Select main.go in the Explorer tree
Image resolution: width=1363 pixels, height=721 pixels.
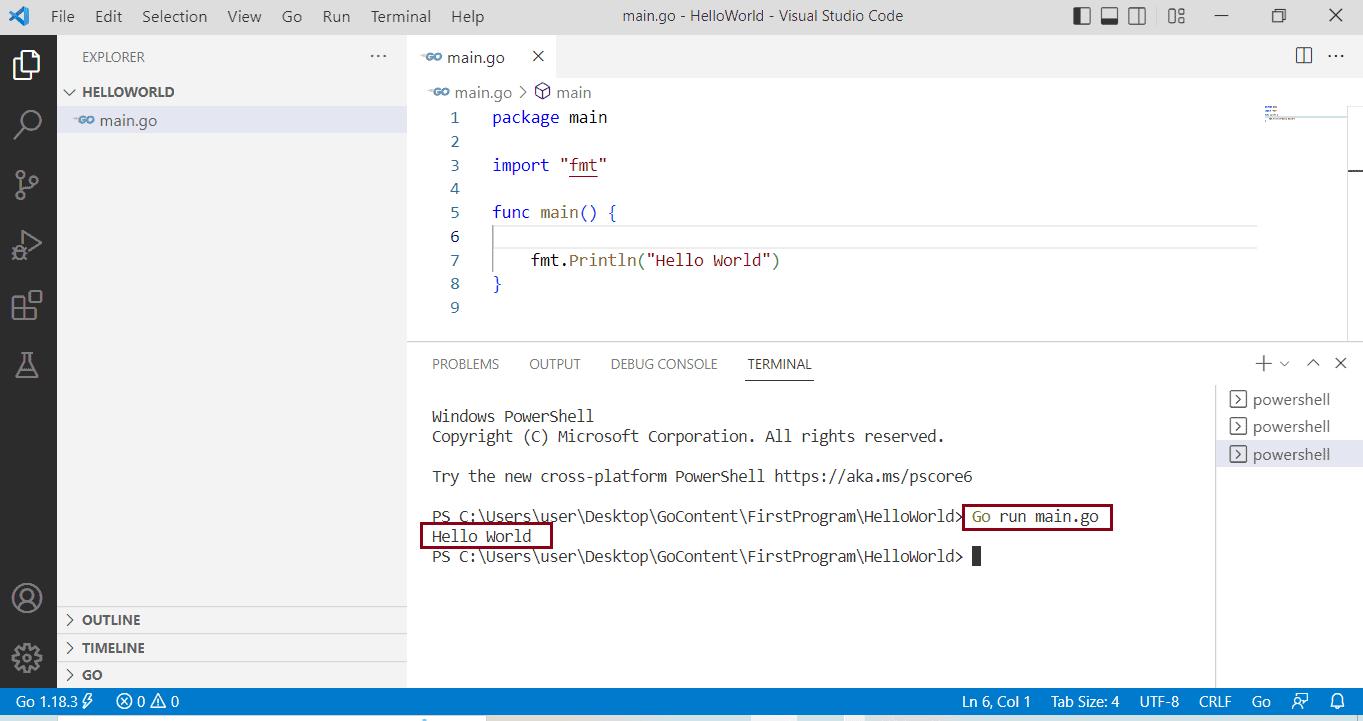(128, 121)
